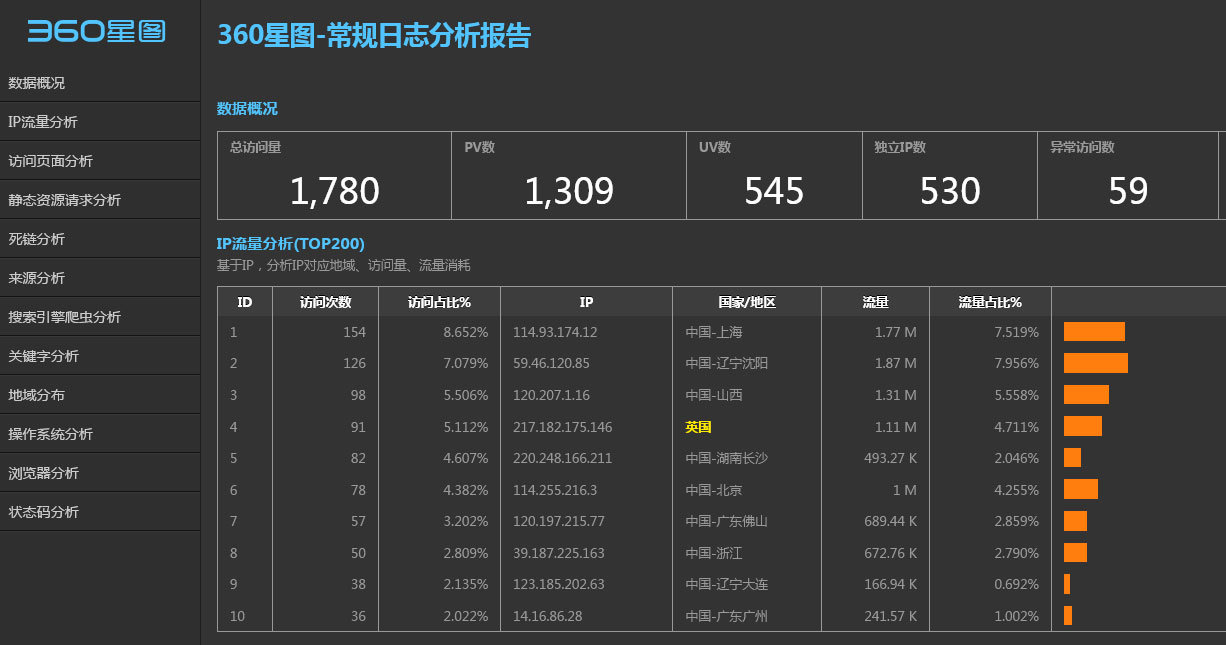
Task: Click the 访问次数 column header
Action: tap(324, 301)
